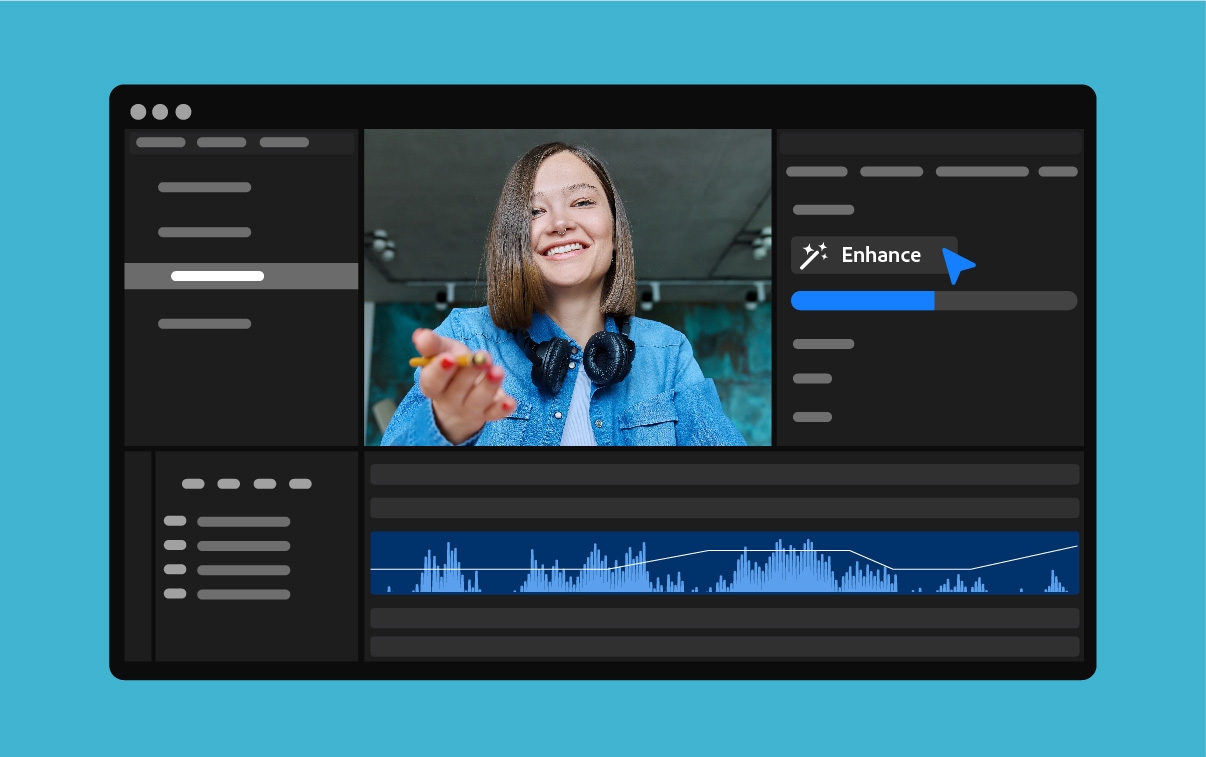Select the highlighted entry in the left sidebar
Screen dimensions: 1206x757
click(x=241, y=276)
